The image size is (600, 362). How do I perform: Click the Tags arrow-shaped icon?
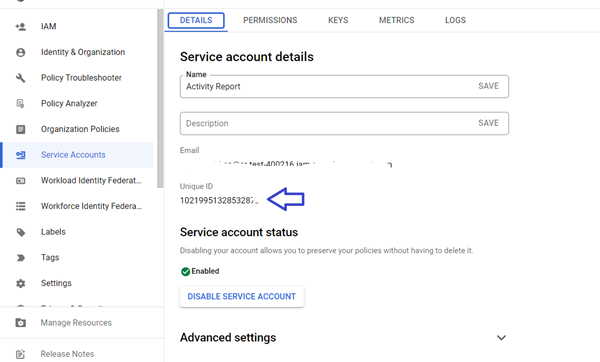(21, 258)
